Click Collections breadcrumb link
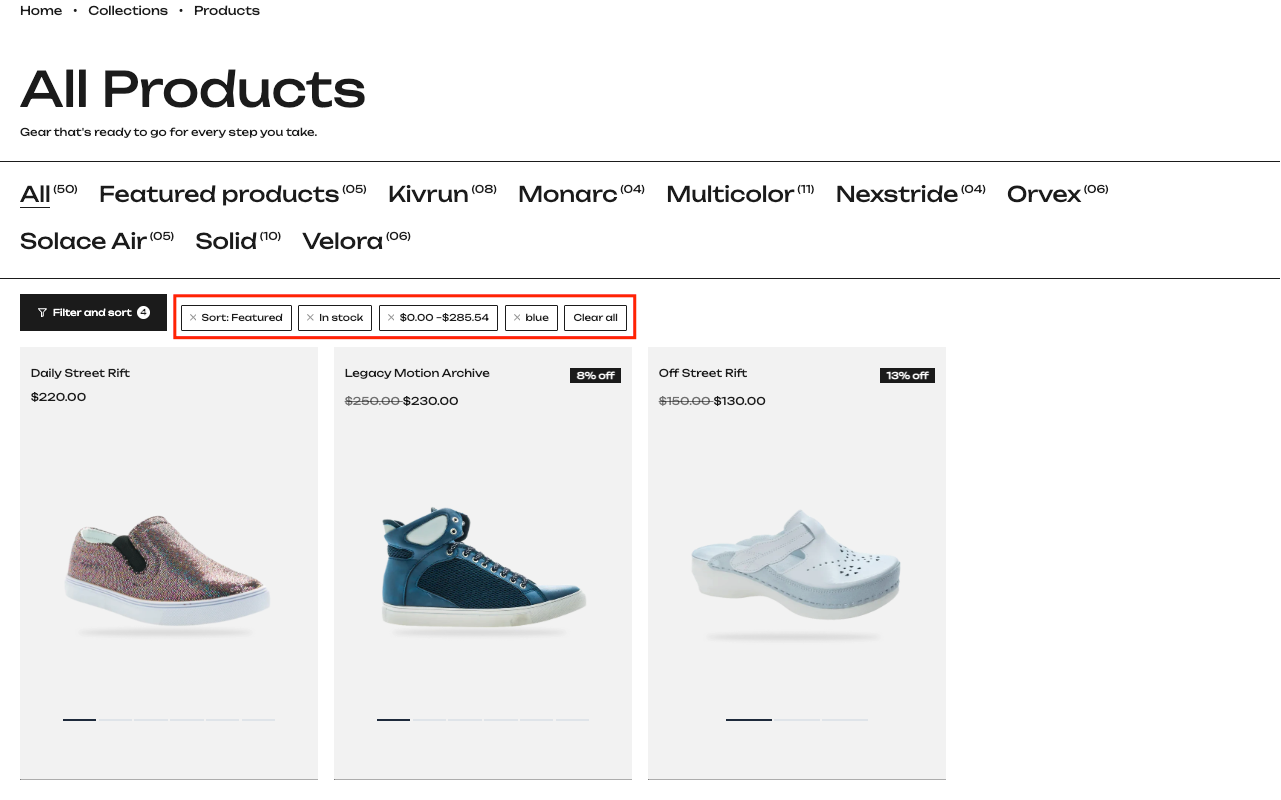 pos(128,11)
